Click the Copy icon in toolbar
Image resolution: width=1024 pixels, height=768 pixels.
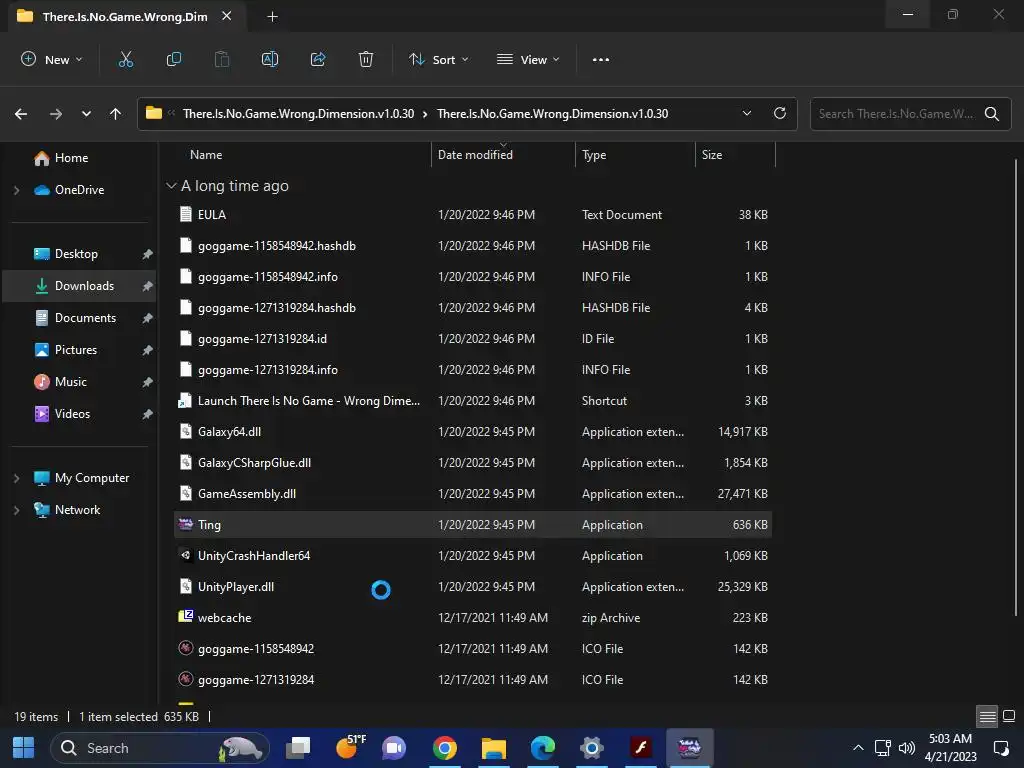[174, 59]
